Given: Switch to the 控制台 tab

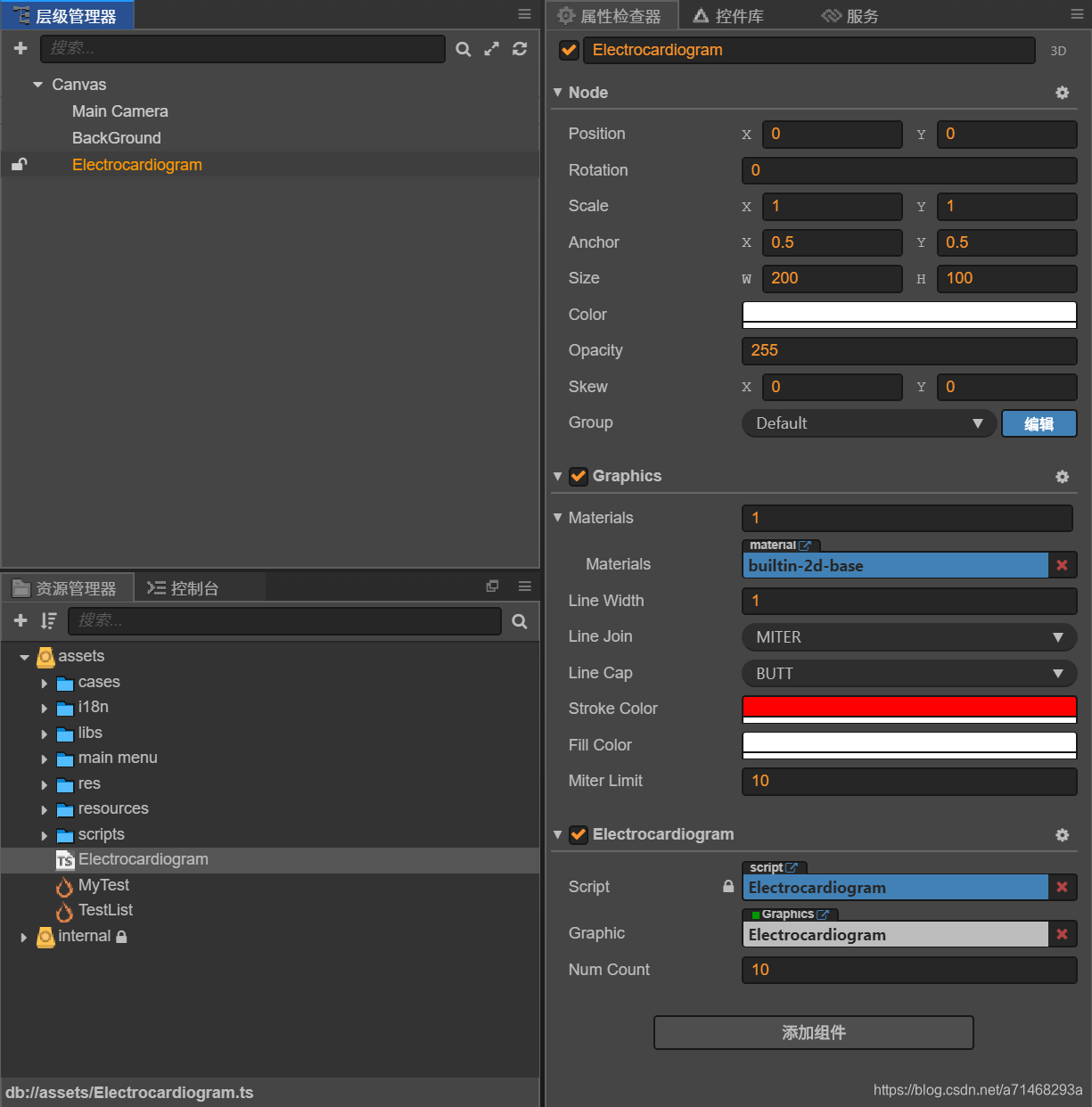Looking at the screenshot, I should pos(184,588).
